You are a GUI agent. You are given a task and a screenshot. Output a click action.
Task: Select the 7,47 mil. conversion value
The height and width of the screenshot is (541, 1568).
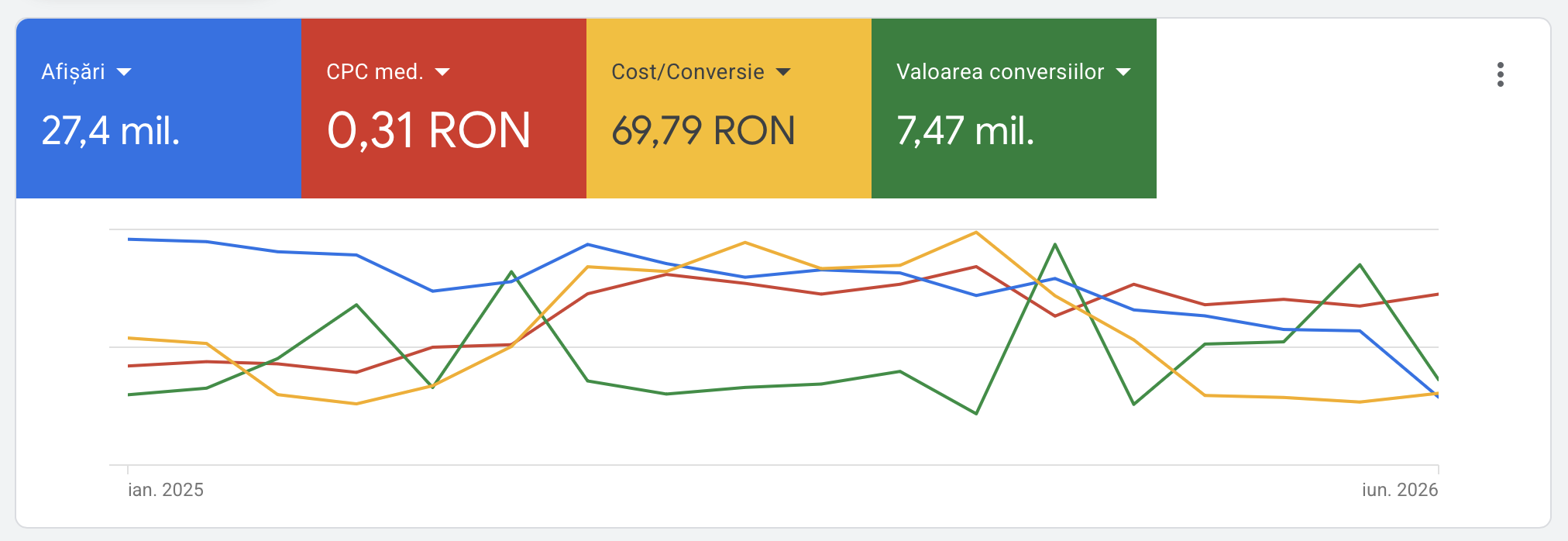click(x=965, y=130)
